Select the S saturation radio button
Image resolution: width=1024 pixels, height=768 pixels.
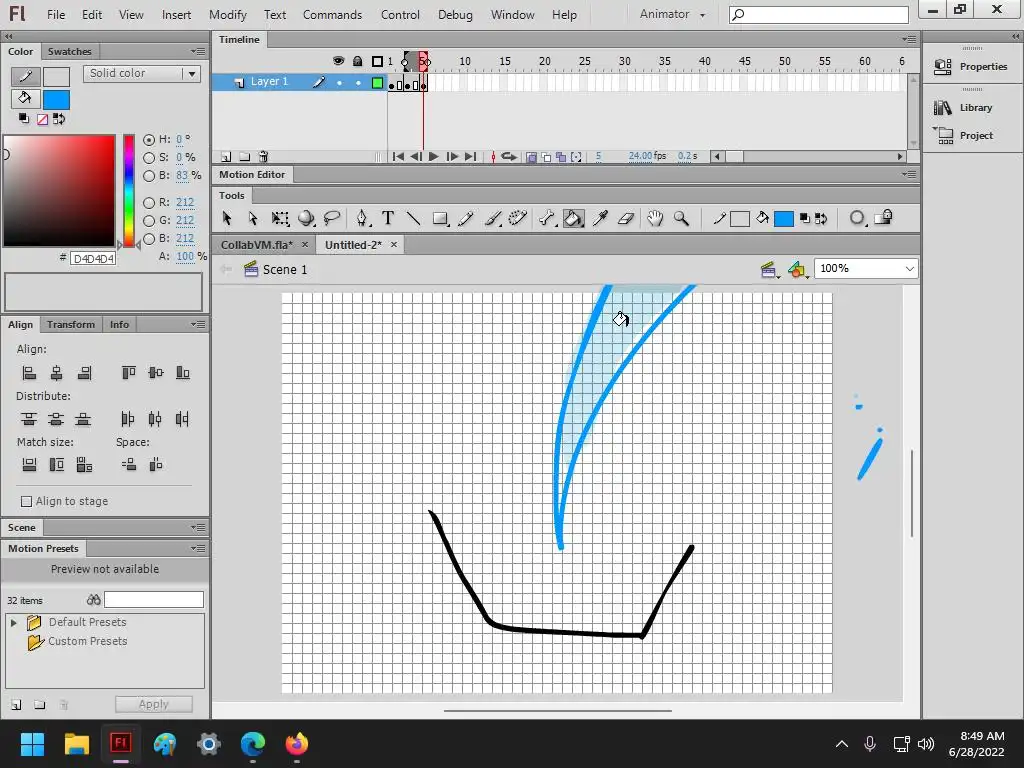[149, 157]
